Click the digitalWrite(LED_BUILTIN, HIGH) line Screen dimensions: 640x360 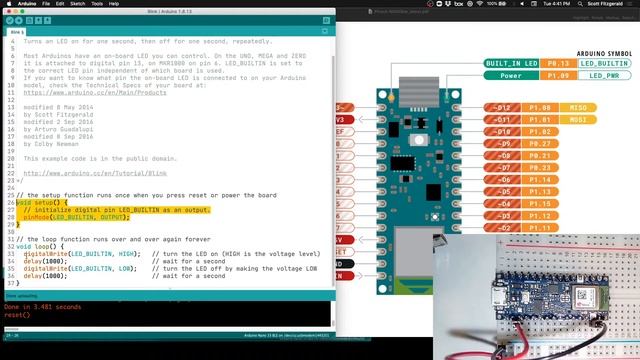click(x=82, y=254)
